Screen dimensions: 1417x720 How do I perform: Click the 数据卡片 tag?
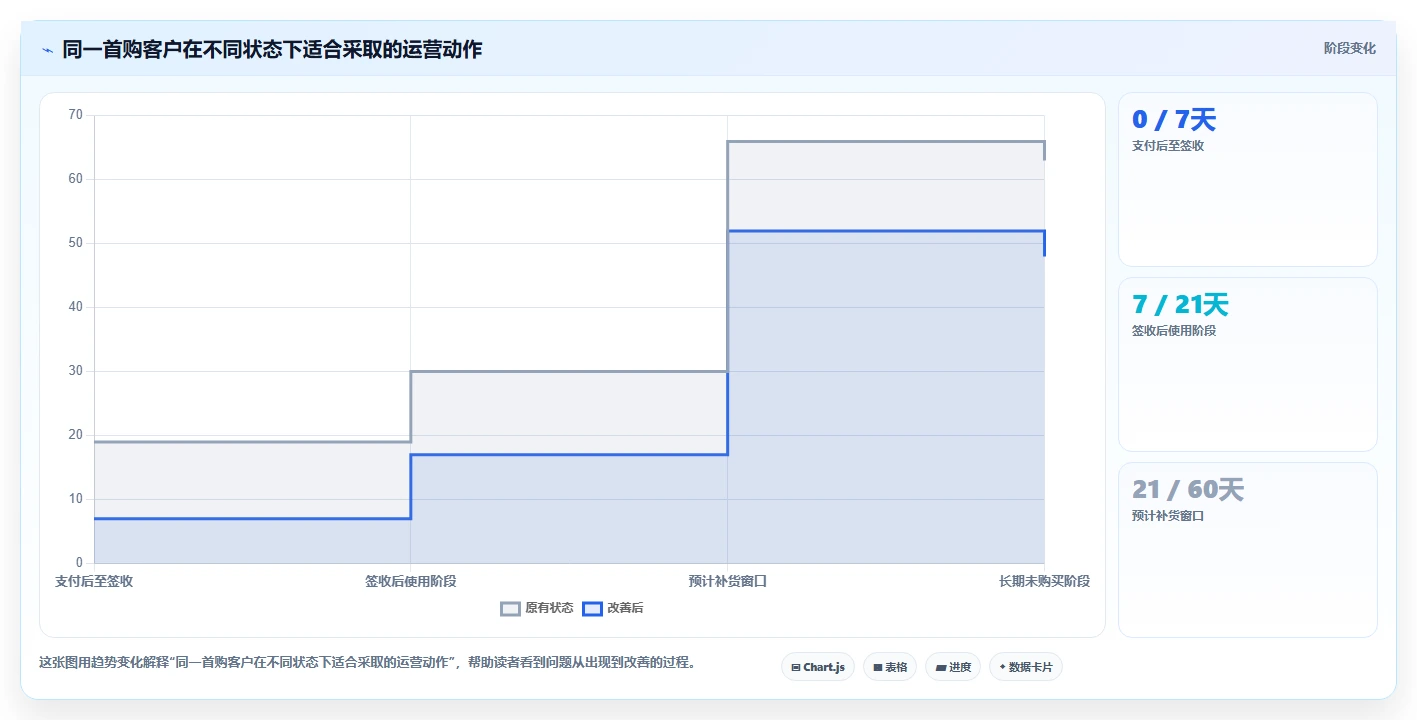click(x=1025, y=667)
